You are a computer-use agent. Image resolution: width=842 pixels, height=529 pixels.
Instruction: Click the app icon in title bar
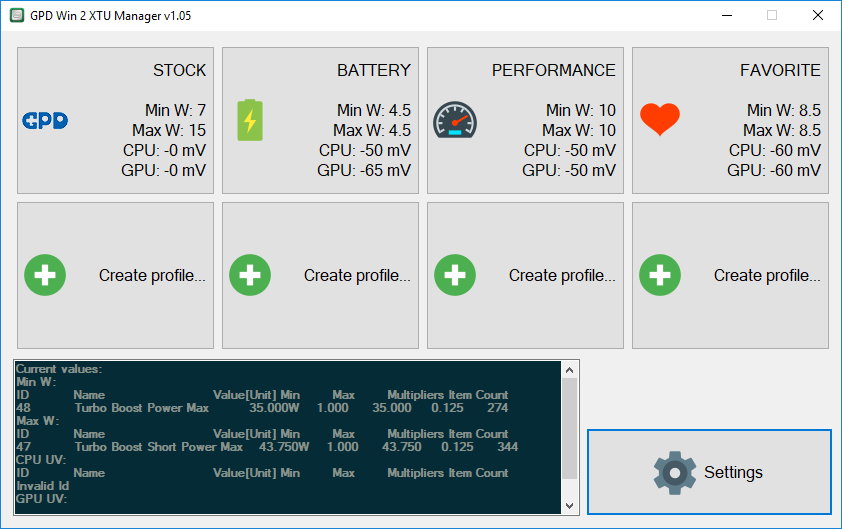(x=17, y=15)
